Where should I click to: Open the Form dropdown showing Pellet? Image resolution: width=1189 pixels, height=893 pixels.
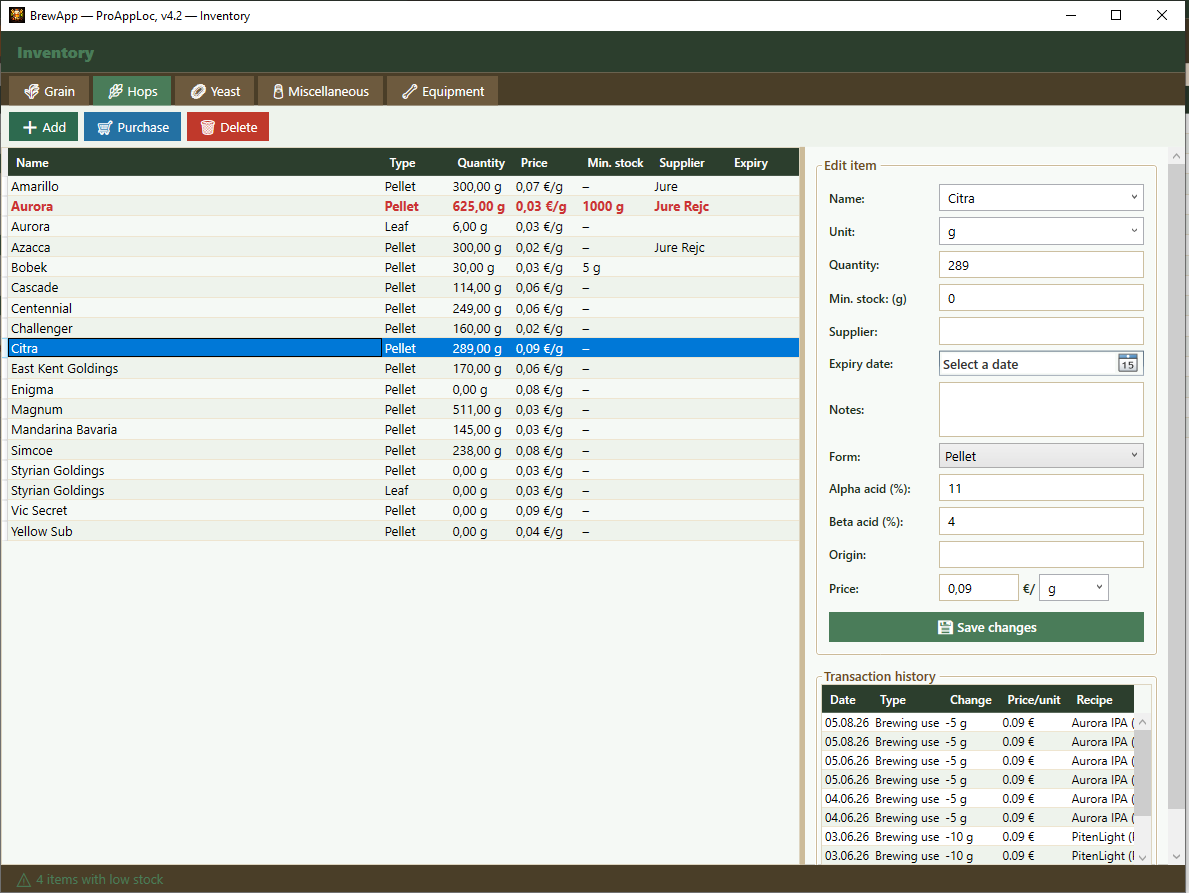[x=1040, y=456]
